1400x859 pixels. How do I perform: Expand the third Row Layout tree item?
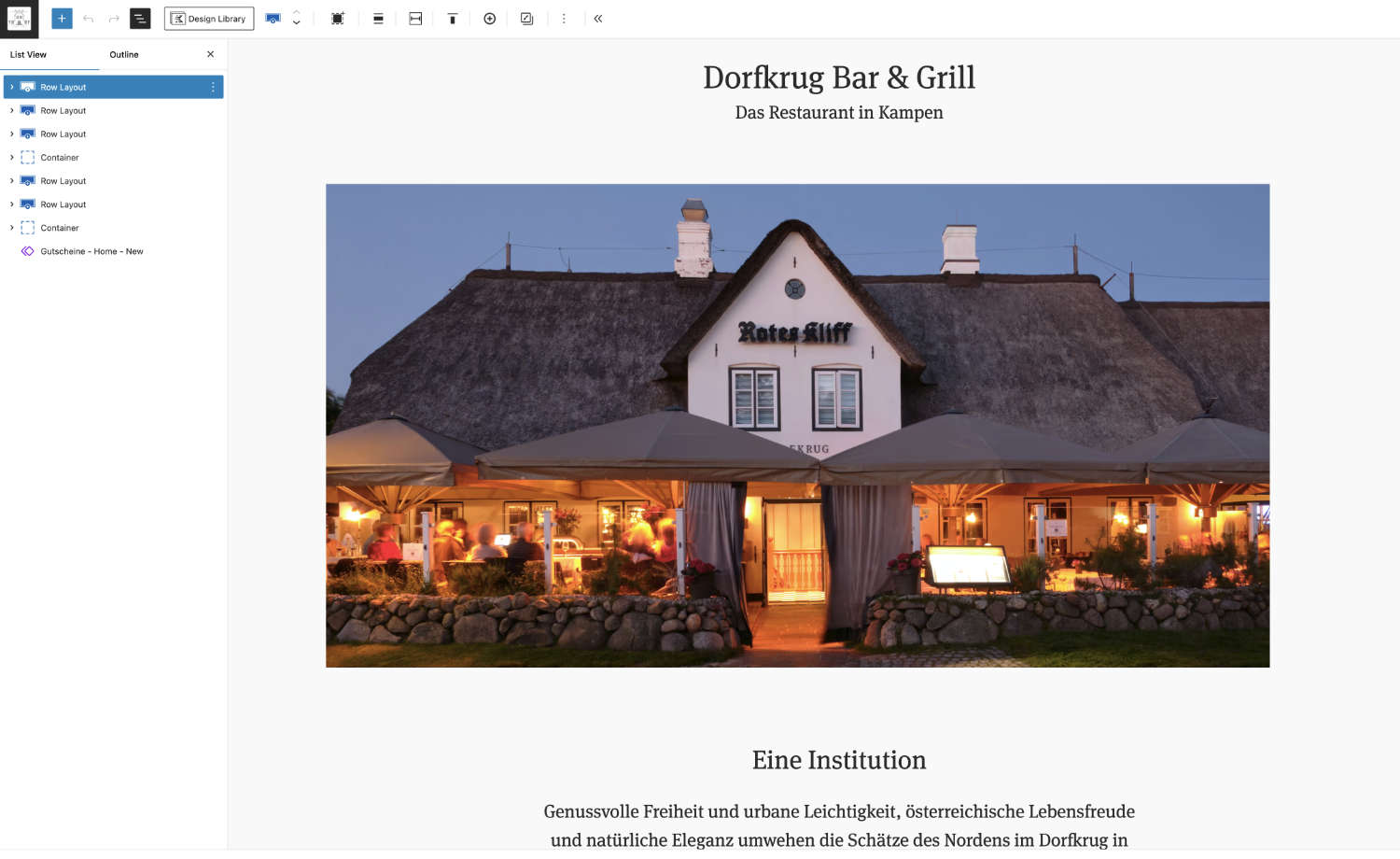click(12, 134)
